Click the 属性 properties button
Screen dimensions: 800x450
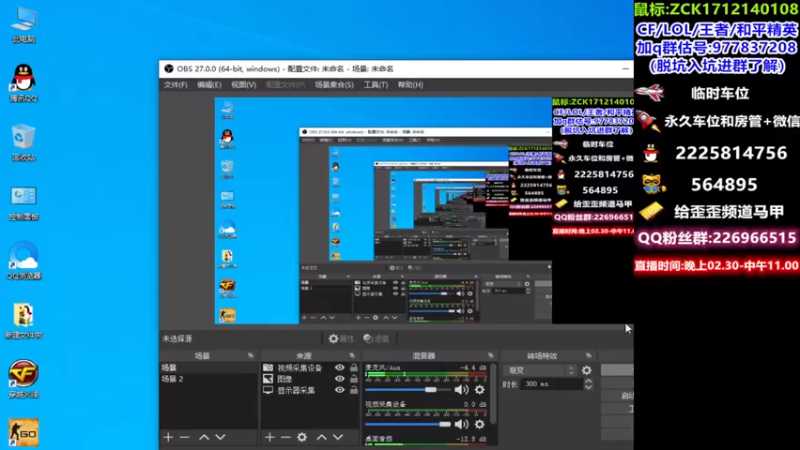pyautogui.click(x=341, y=339)
